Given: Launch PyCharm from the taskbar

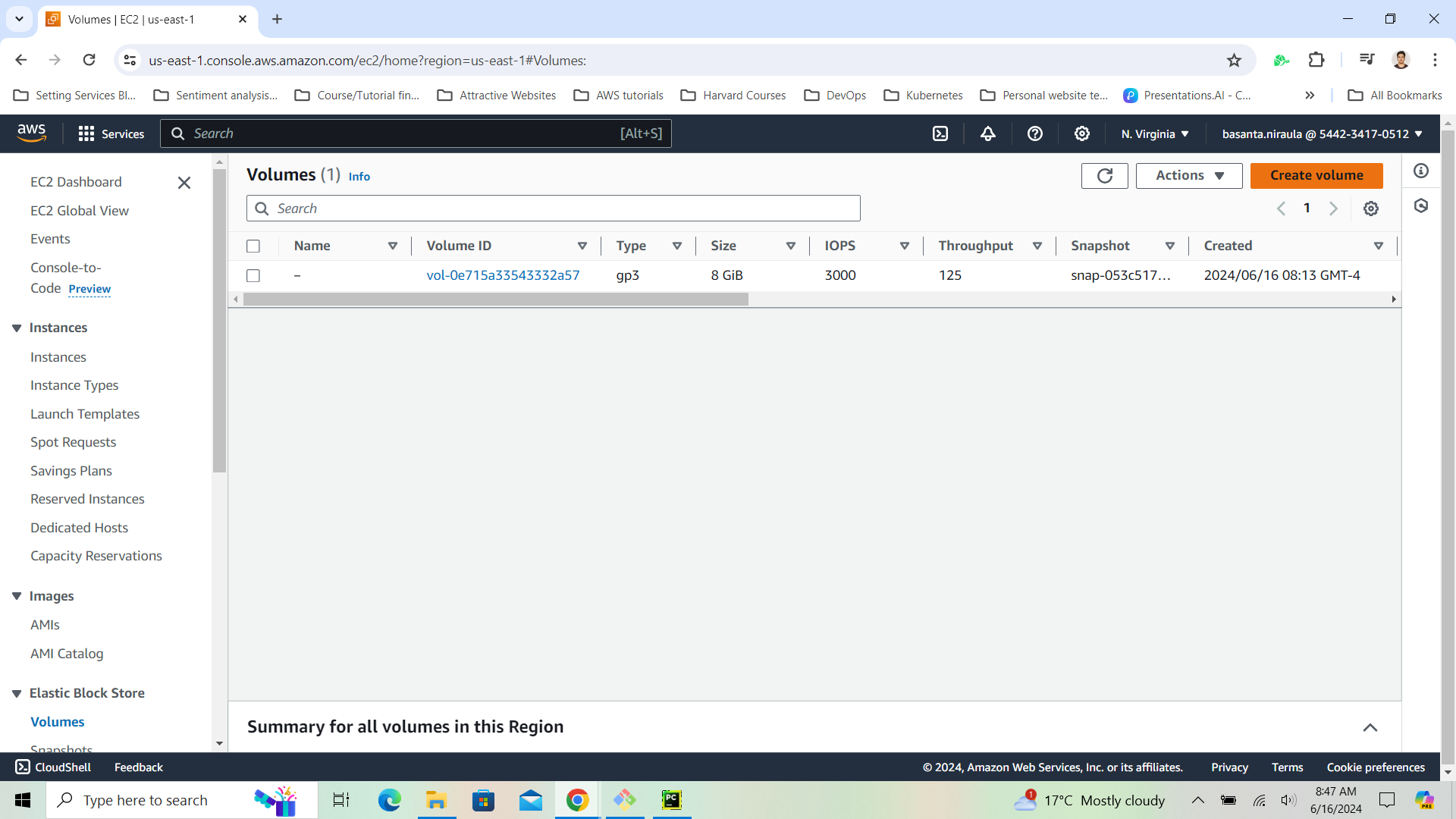Looking at the screenshot, I should [x=671, y=800].
